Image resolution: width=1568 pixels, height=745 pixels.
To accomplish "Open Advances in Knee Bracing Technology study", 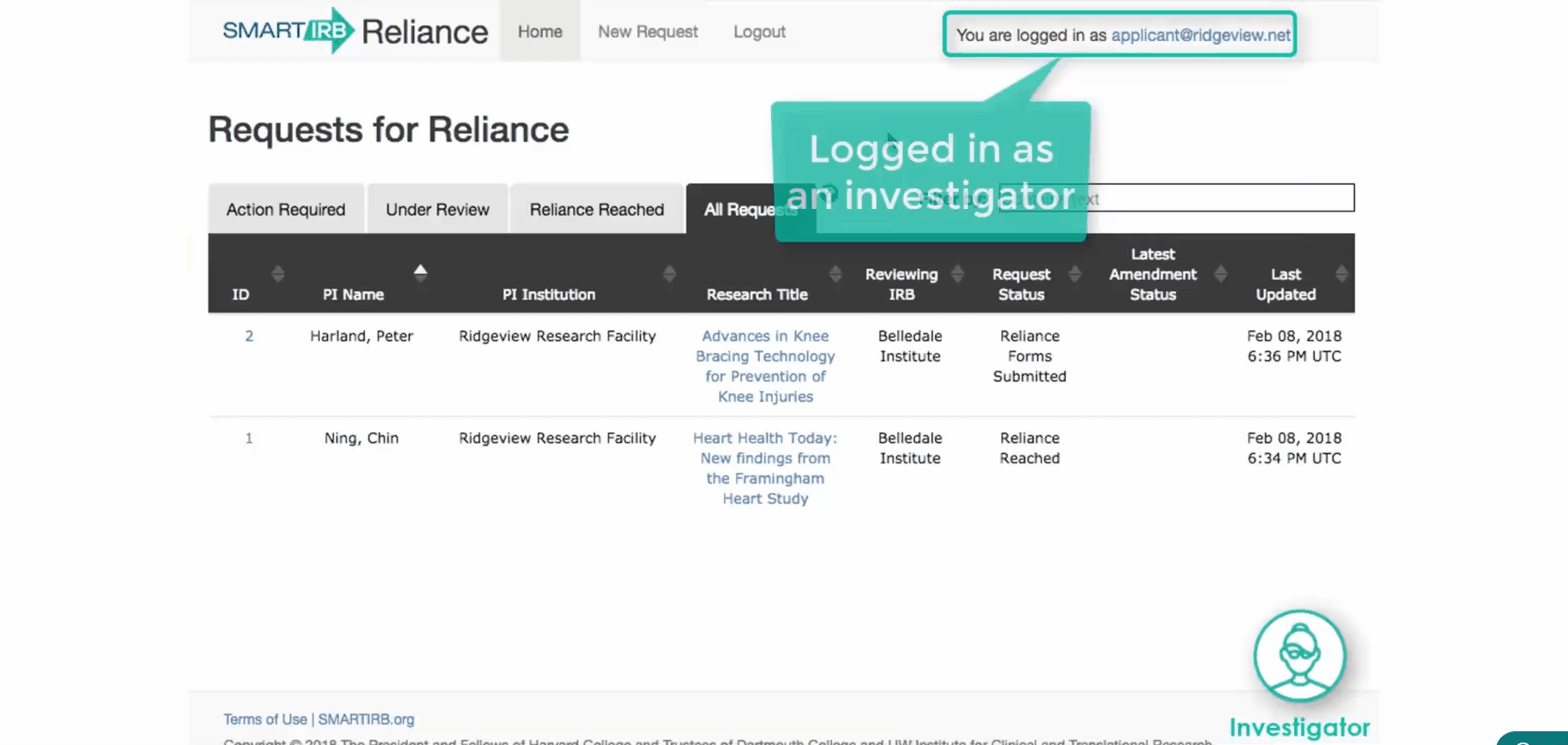I will pos(765,367).
